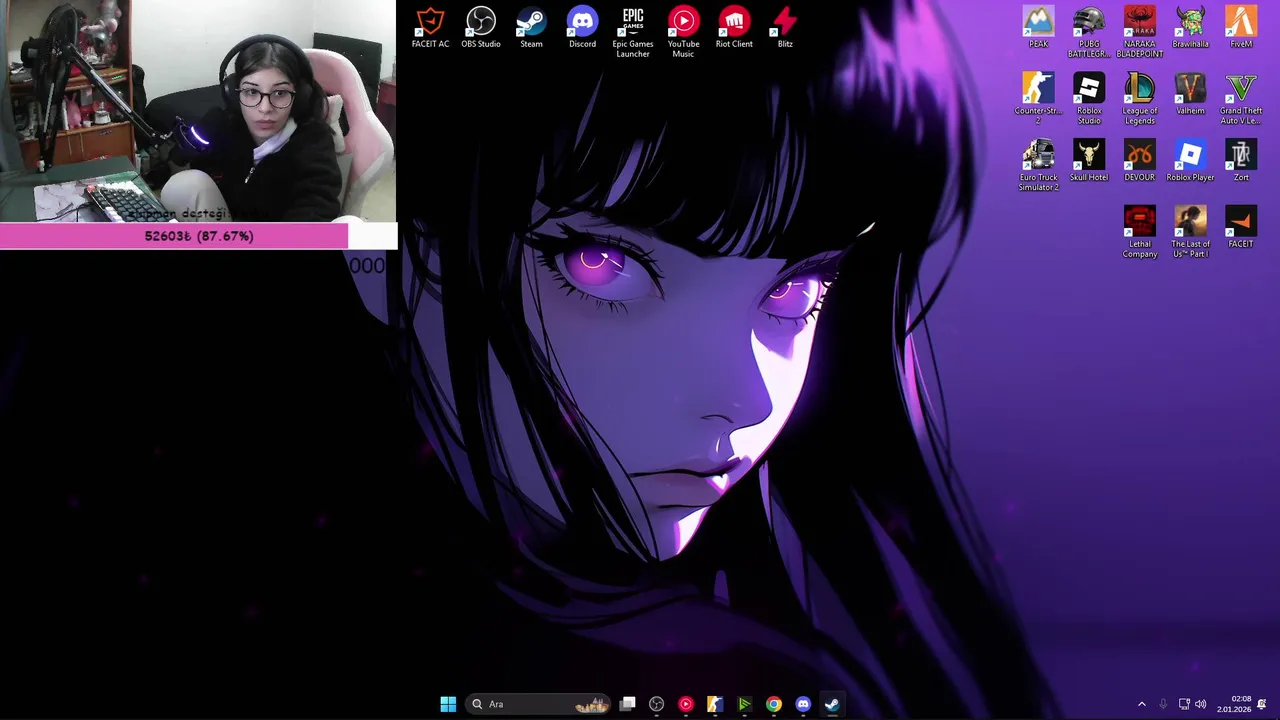Click the pink donation goal progress bar

(199, 236)
